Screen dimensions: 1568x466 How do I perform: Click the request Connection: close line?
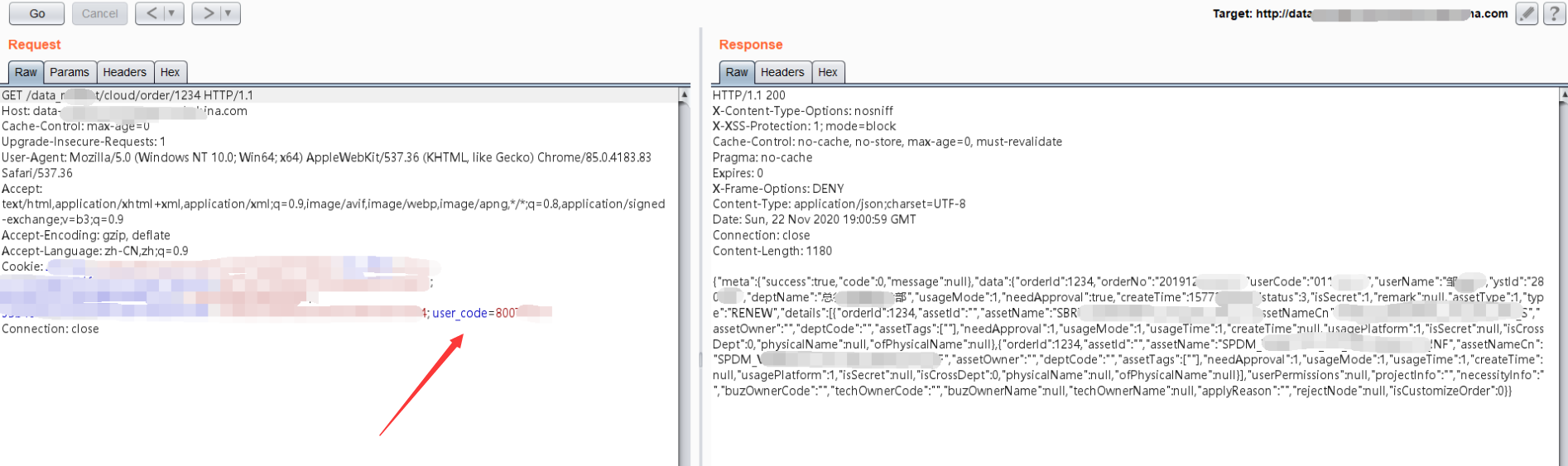click(x=51, y=329)
